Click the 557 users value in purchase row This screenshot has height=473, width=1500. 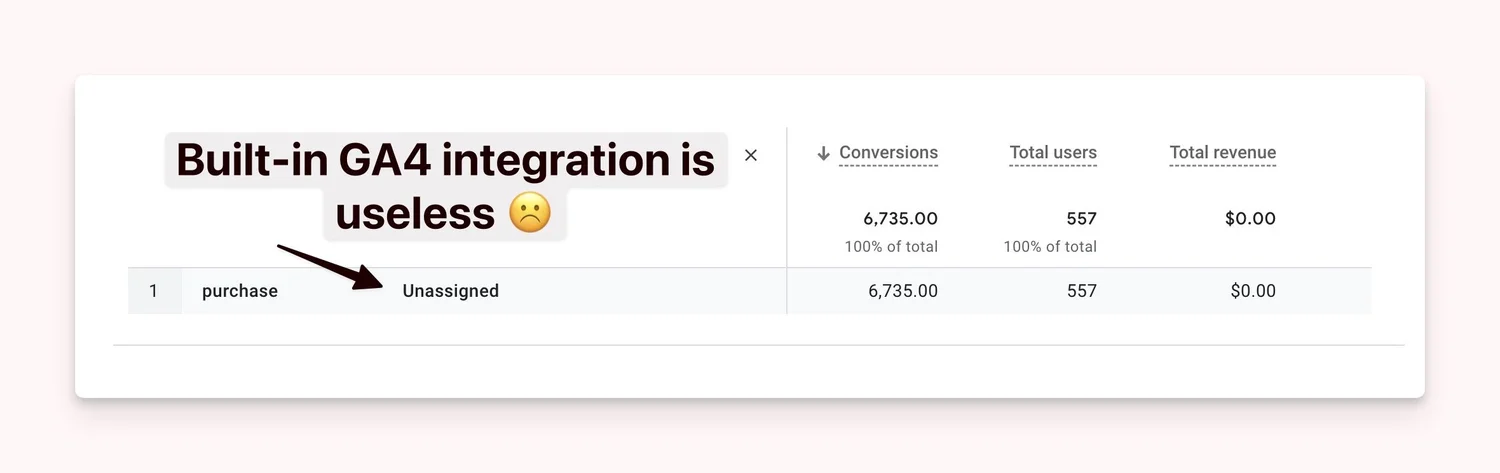click(1080, 291)
